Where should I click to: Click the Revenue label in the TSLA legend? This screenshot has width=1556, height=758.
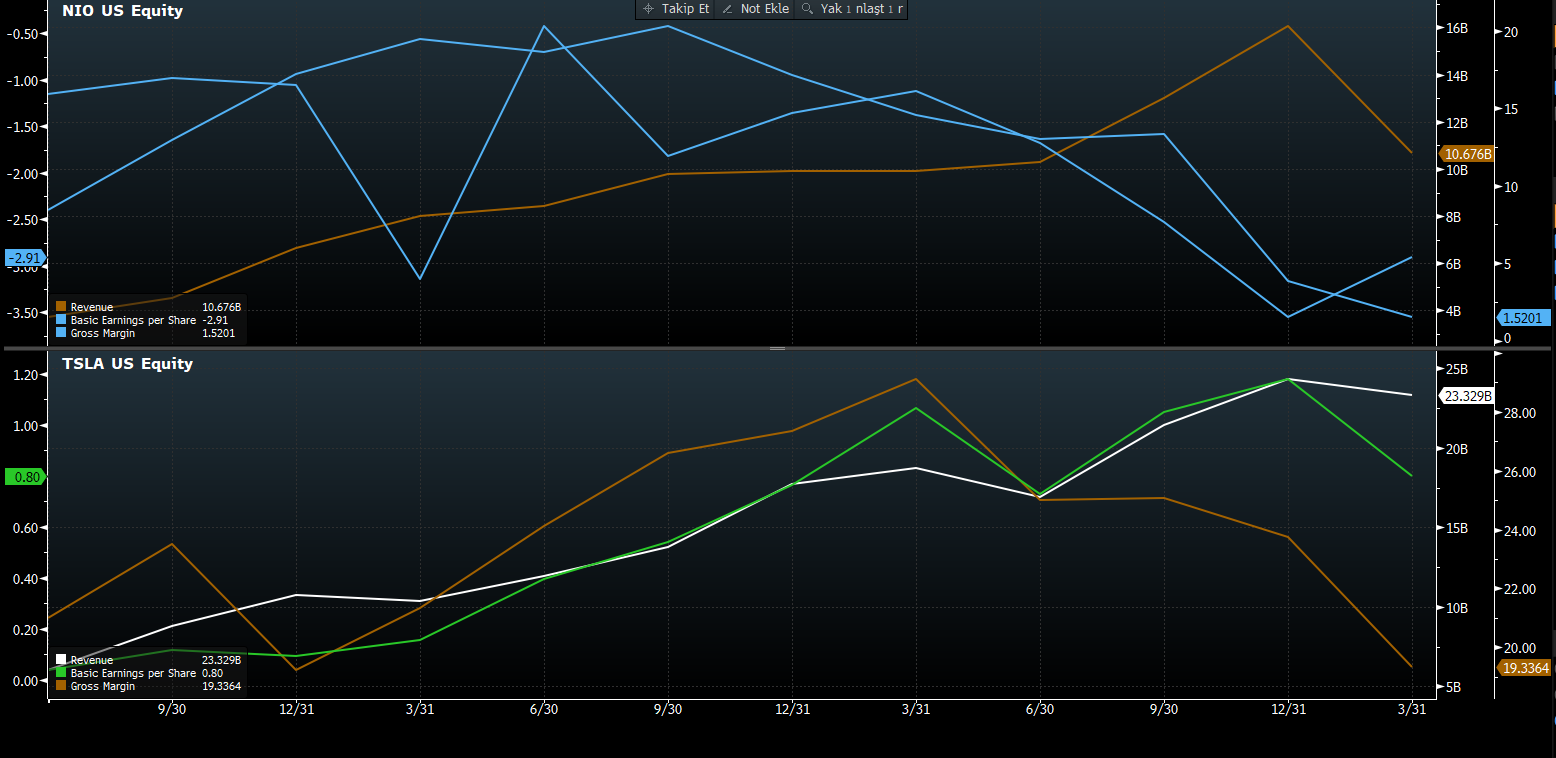click(x=92, y=660)
